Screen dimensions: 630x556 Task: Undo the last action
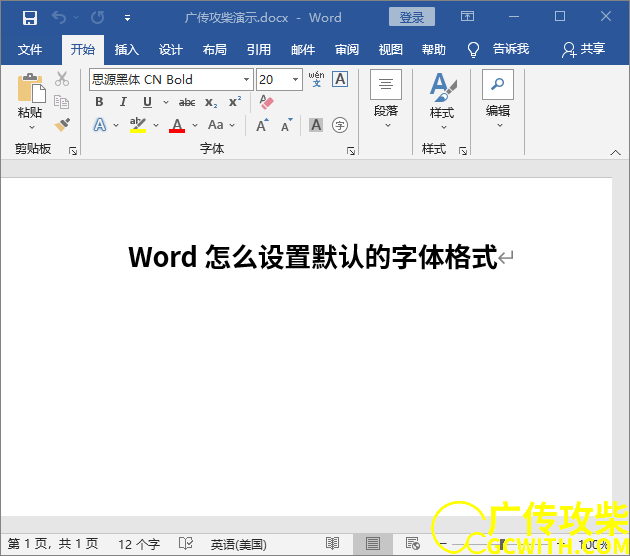(59, 18)
